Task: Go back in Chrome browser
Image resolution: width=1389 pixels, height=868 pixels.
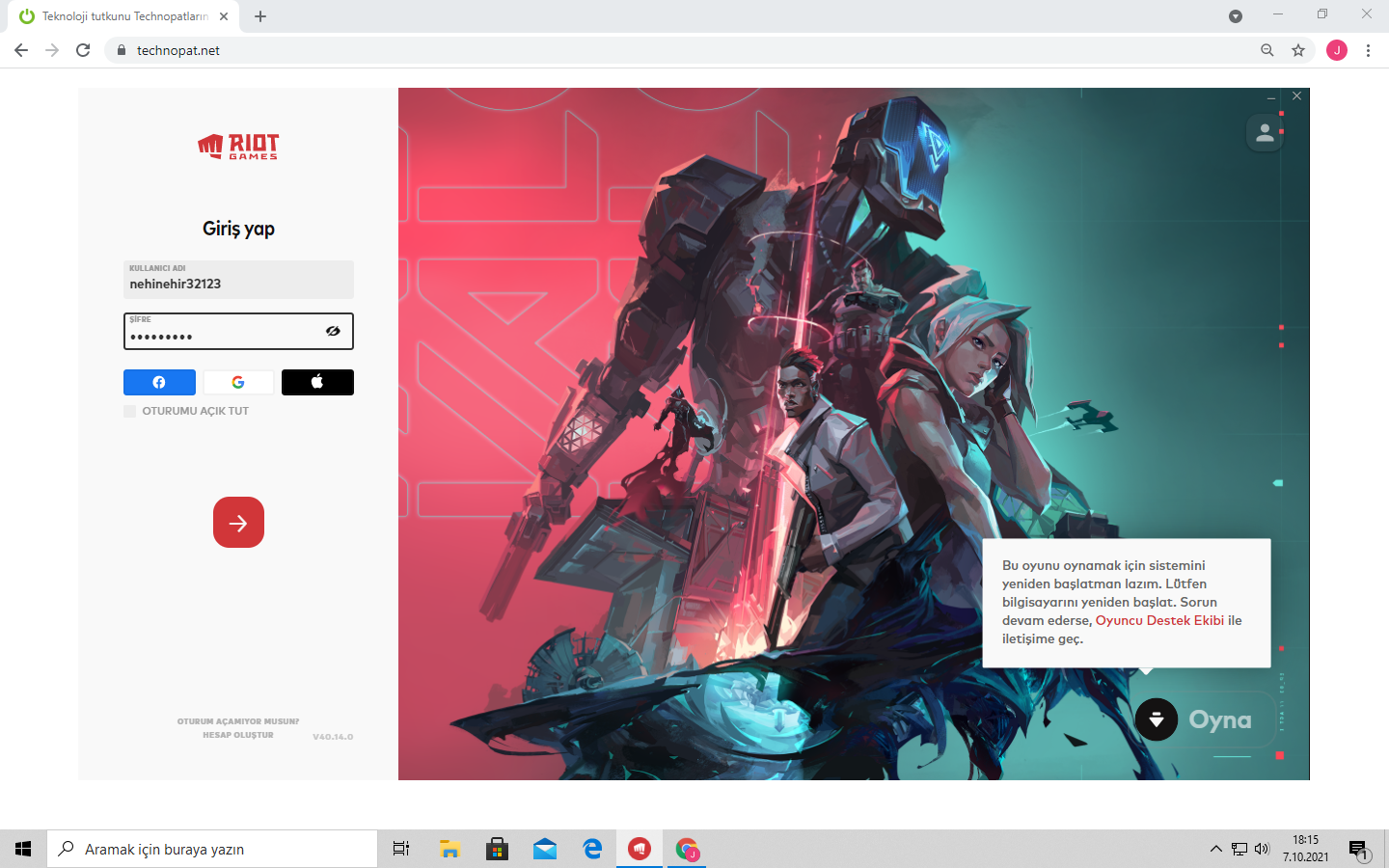Action: click(x=21, y=50)
